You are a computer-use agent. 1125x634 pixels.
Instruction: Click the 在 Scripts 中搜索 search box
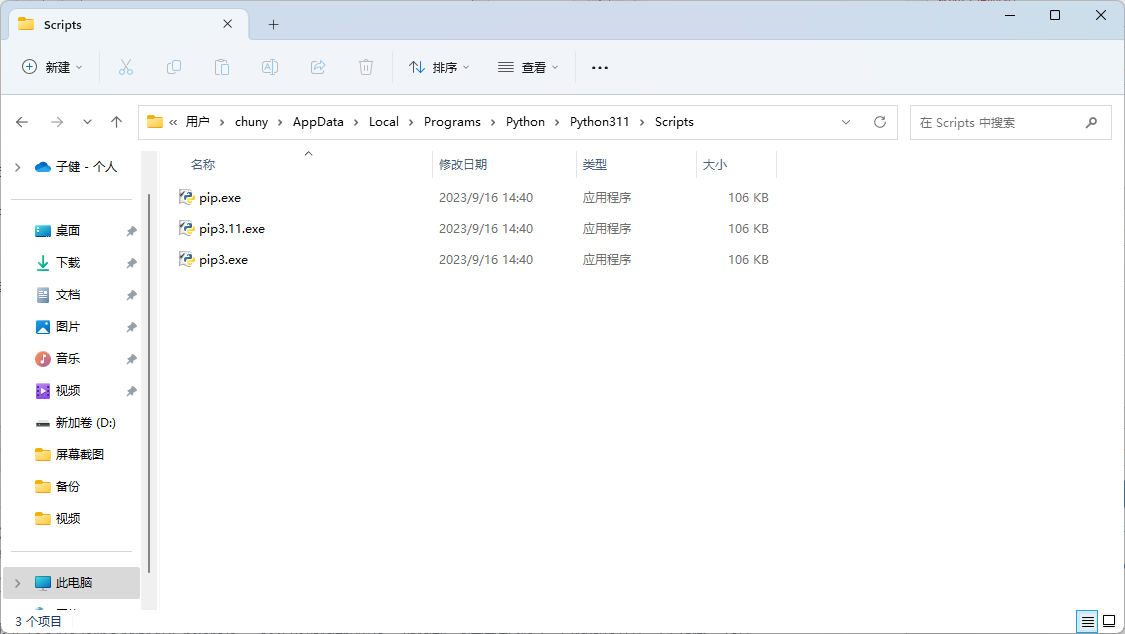[x=1010, y=123]
